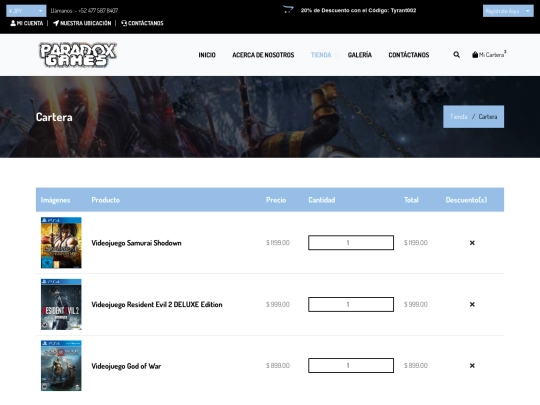
Task: Click the Precio column header
Action: (x=276, y=200)
